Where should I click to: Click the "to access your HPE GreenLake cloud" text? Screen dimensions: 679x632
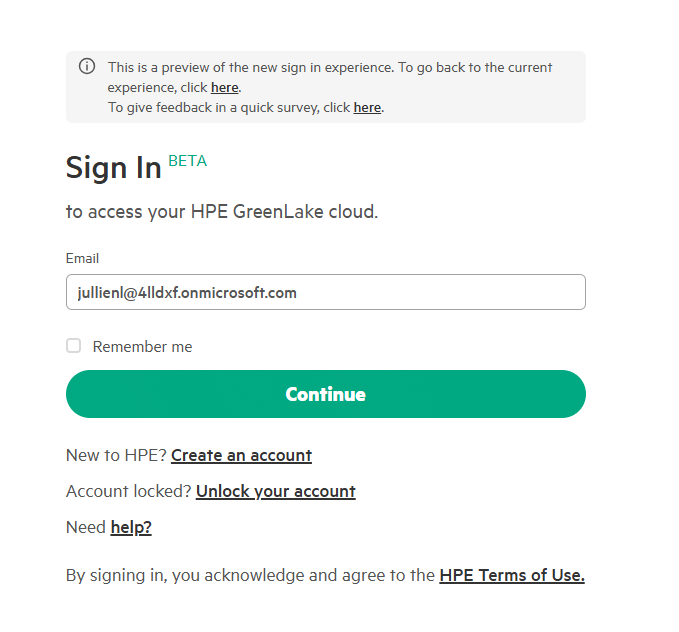point(221,212)
